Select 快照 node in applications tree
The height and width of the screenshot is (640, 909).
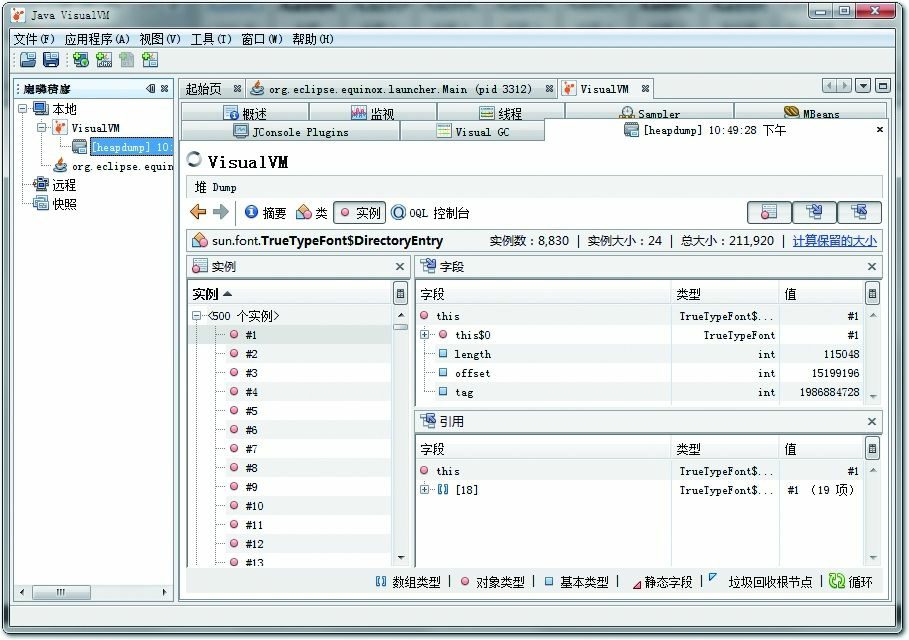[x=55, y=204]
